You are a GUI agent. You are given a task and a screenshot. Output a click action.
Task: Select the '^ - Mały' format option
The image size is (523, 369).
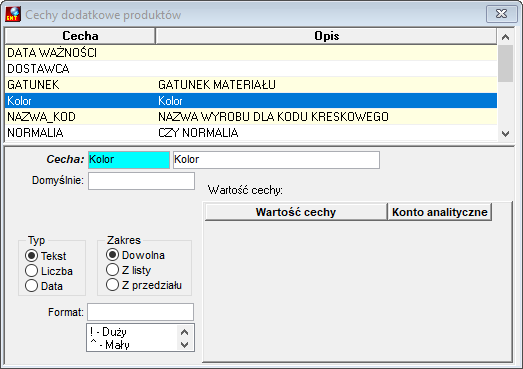point(132,344)
